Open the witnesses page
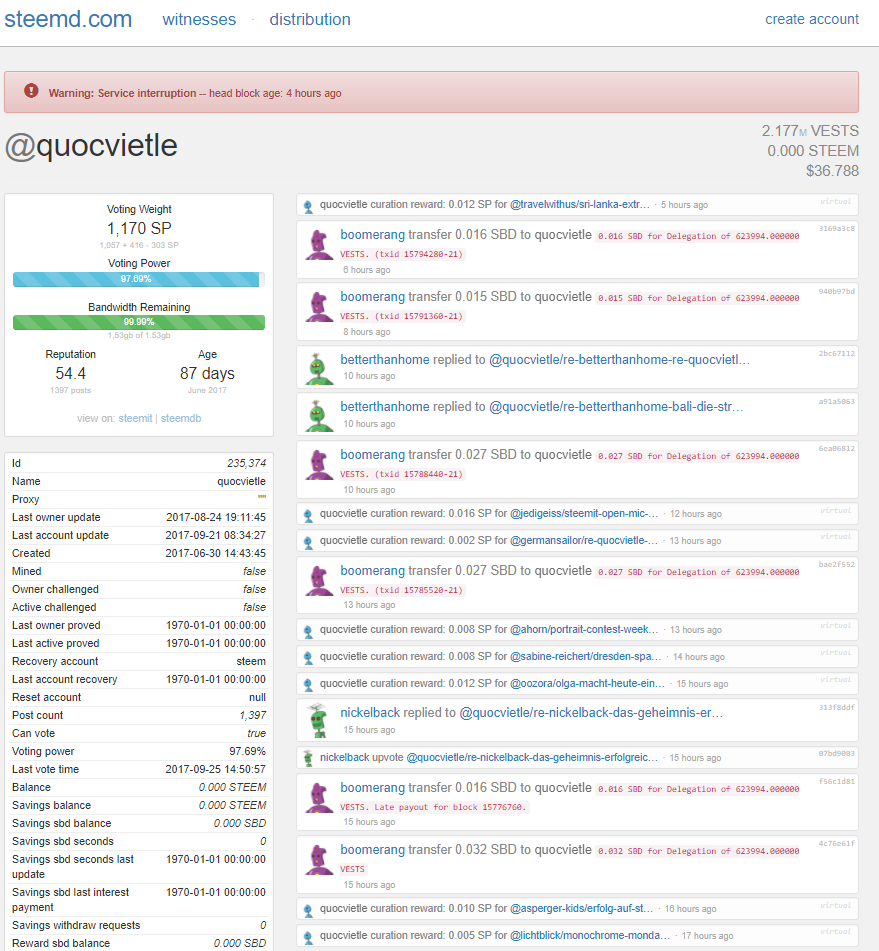The image size is (879, 951). [199, 19]
